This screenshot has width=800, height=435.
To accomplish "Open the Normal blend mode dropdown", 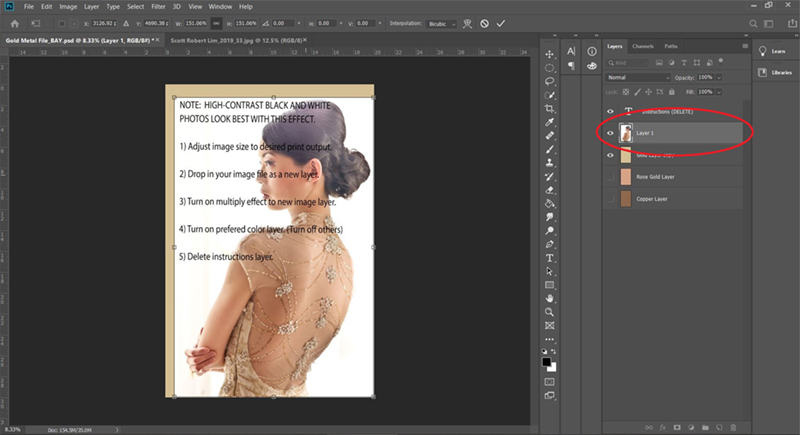I will coord(638,78).
